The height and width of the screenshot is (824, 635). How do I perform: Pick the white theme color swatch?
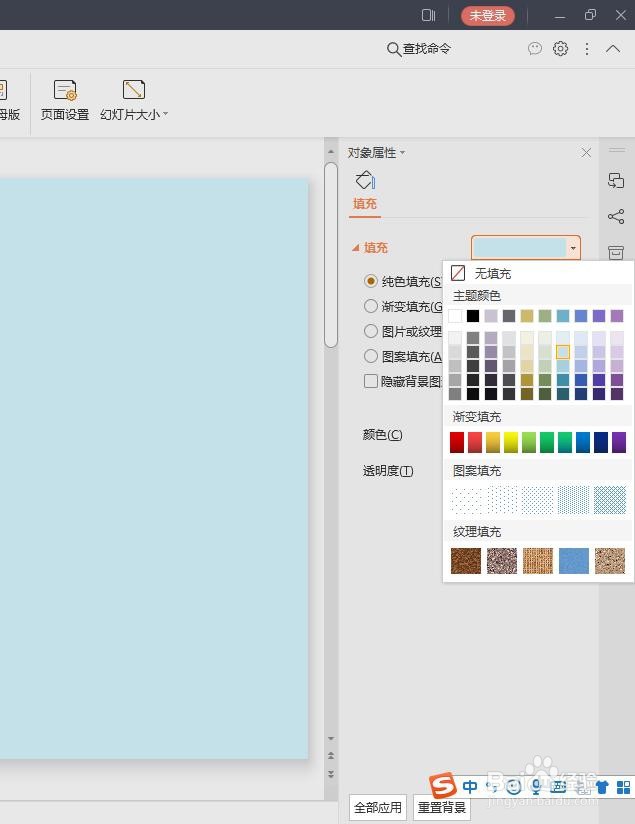[x=455, y=316]
